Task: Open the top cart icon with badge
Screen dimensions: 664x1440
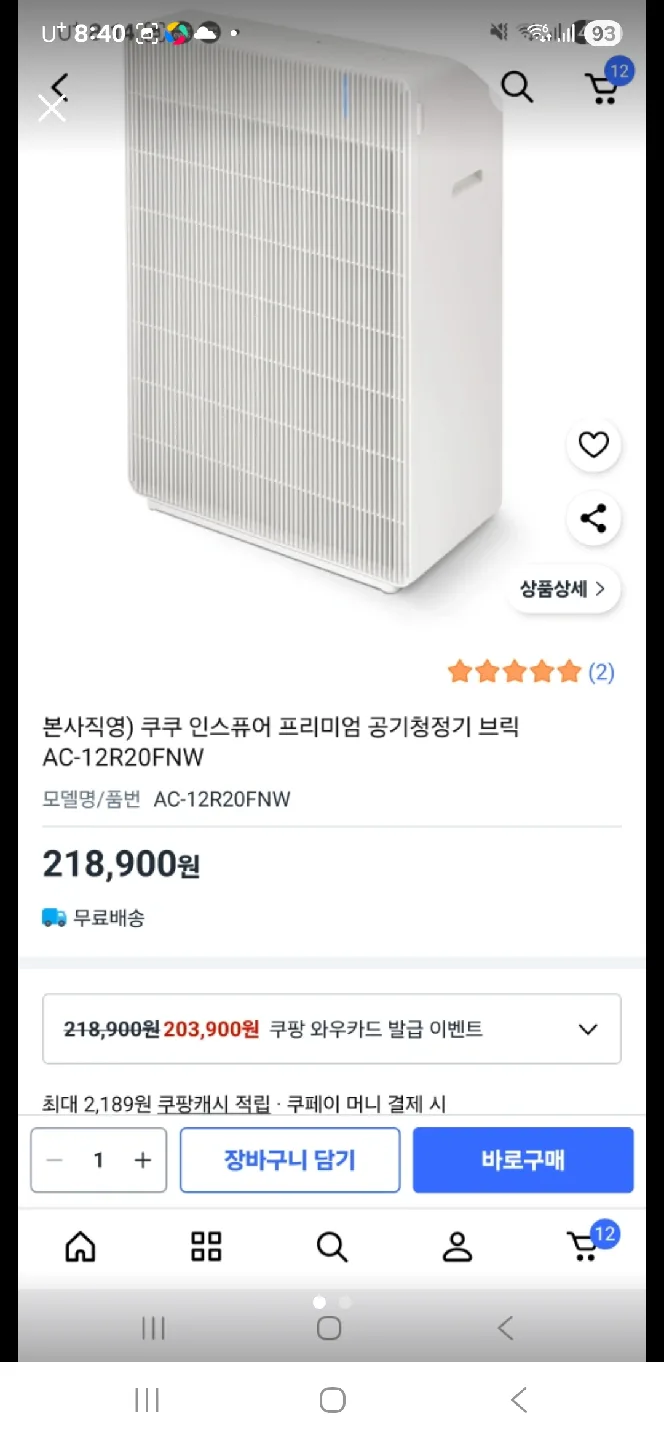Action: (x=603, y=88)
